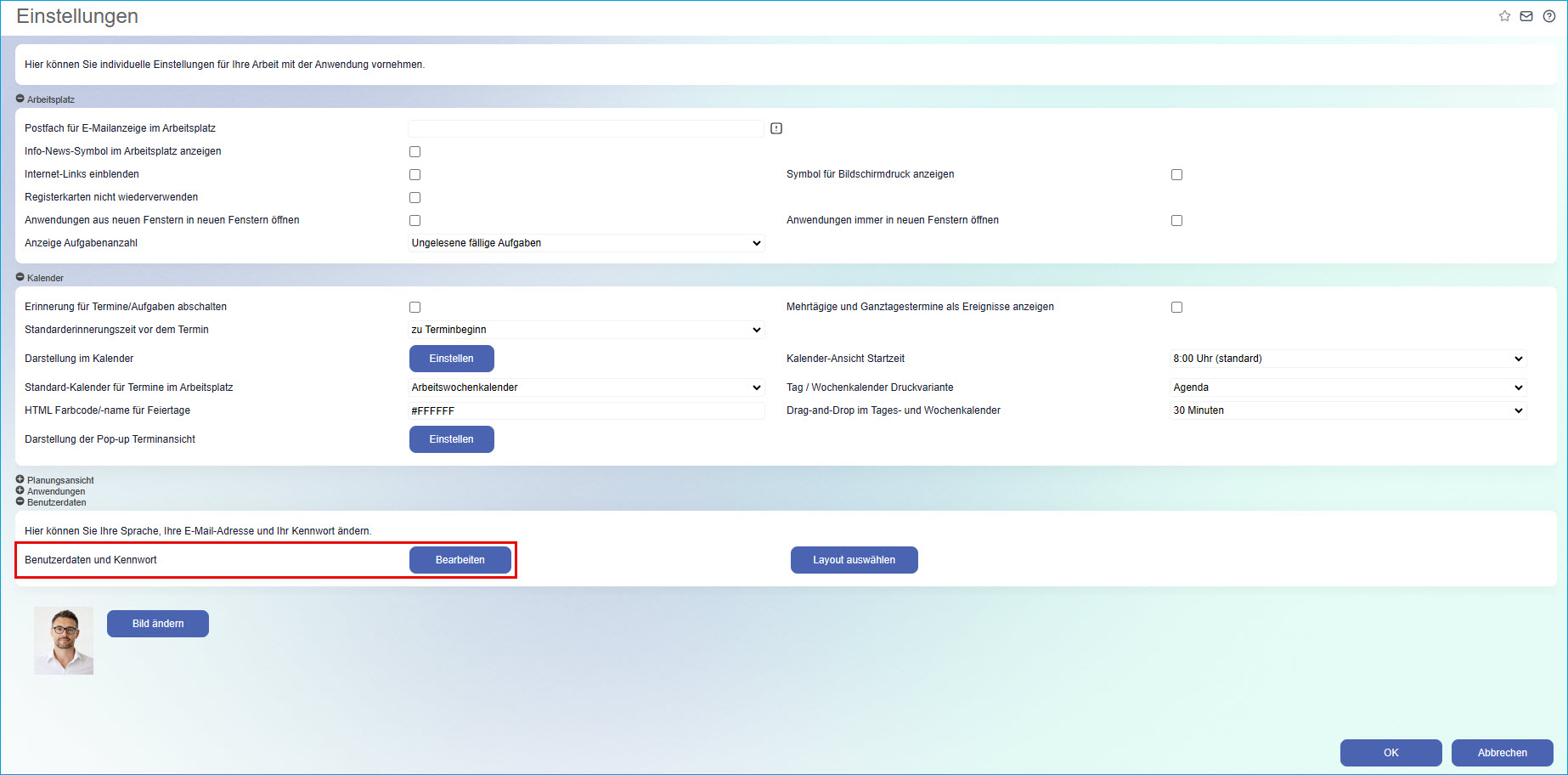Open Kalender-Ansicht Startzeit dropdown
1568x775 pixels.
coord(1348,359)
